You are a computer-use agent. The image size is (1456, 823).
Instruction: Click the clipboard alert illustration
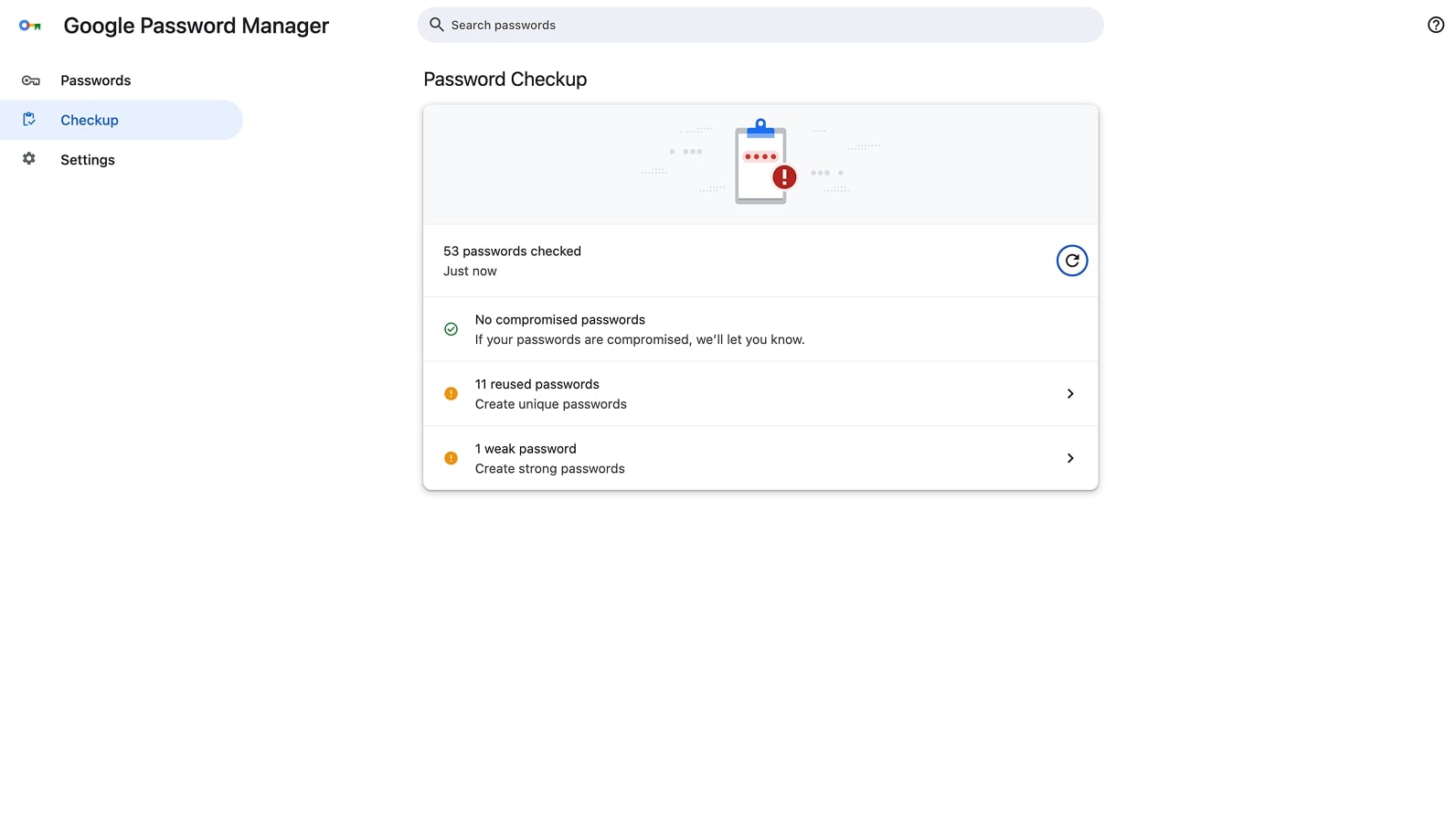(x=765, y=162)
